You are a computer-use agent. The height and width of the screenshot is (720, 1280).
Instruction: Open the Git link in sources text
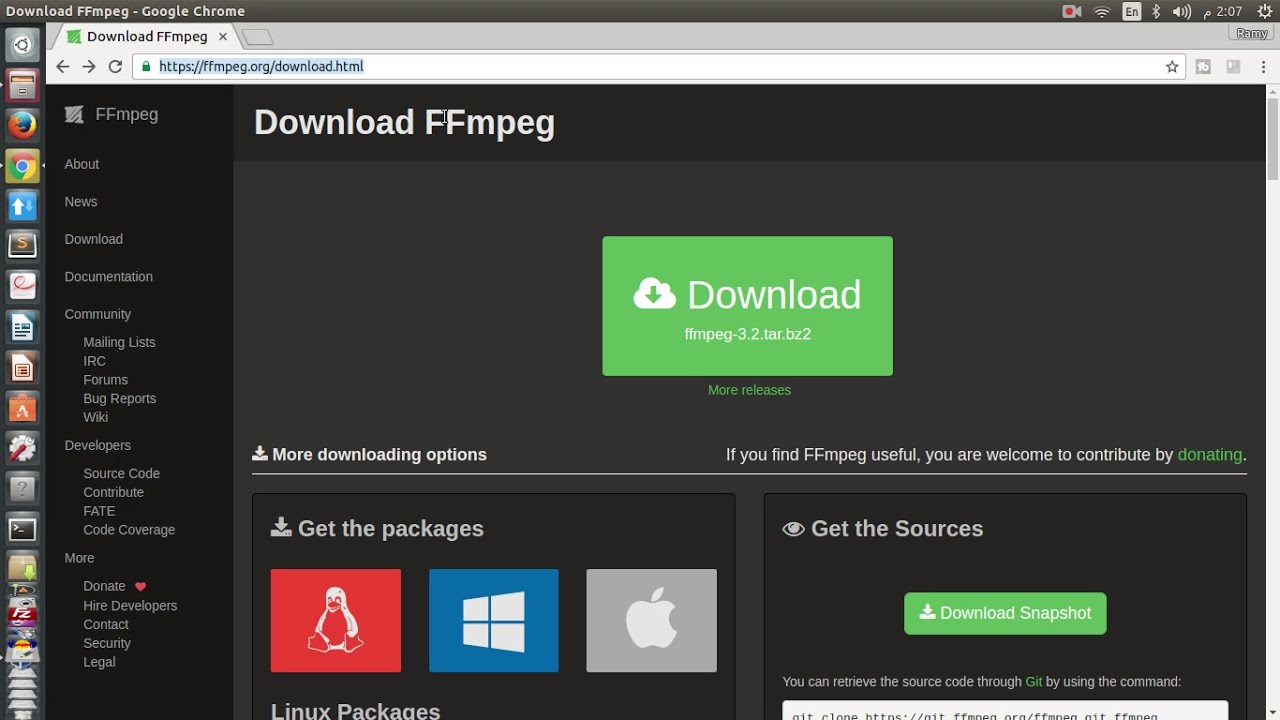1034,682
